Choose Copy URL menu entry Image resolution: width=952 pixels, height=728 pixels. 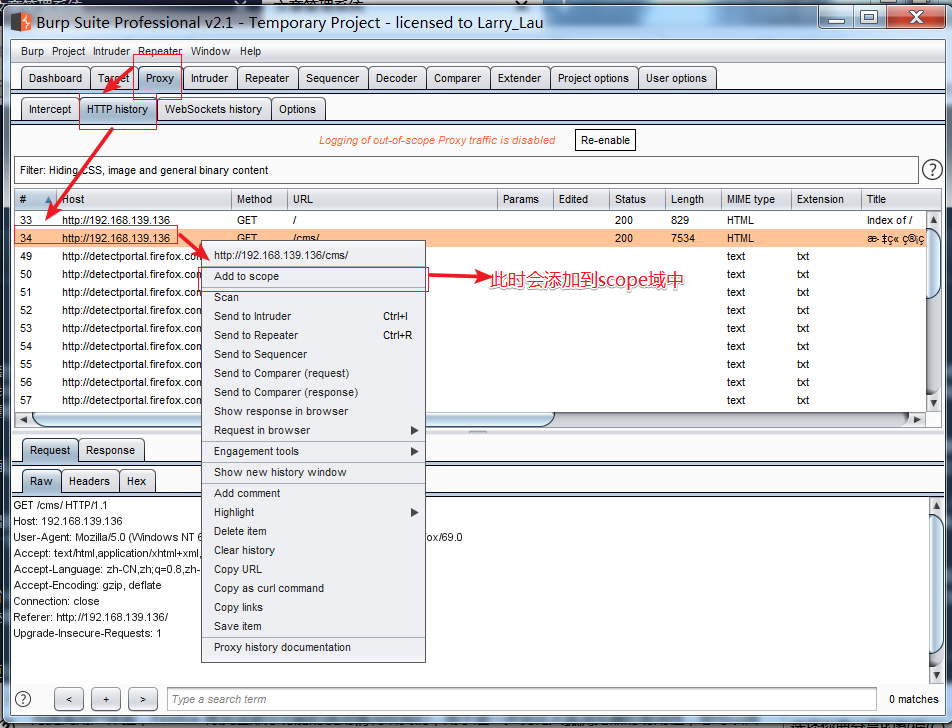(x=313, y=569)
